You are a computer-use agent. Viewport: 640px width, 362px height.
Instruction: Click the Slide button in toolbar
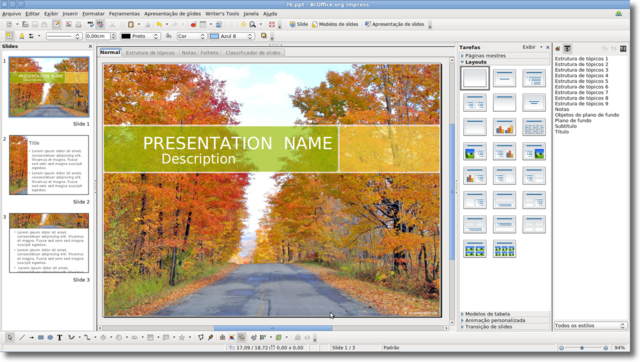click(x=298, y=24)
